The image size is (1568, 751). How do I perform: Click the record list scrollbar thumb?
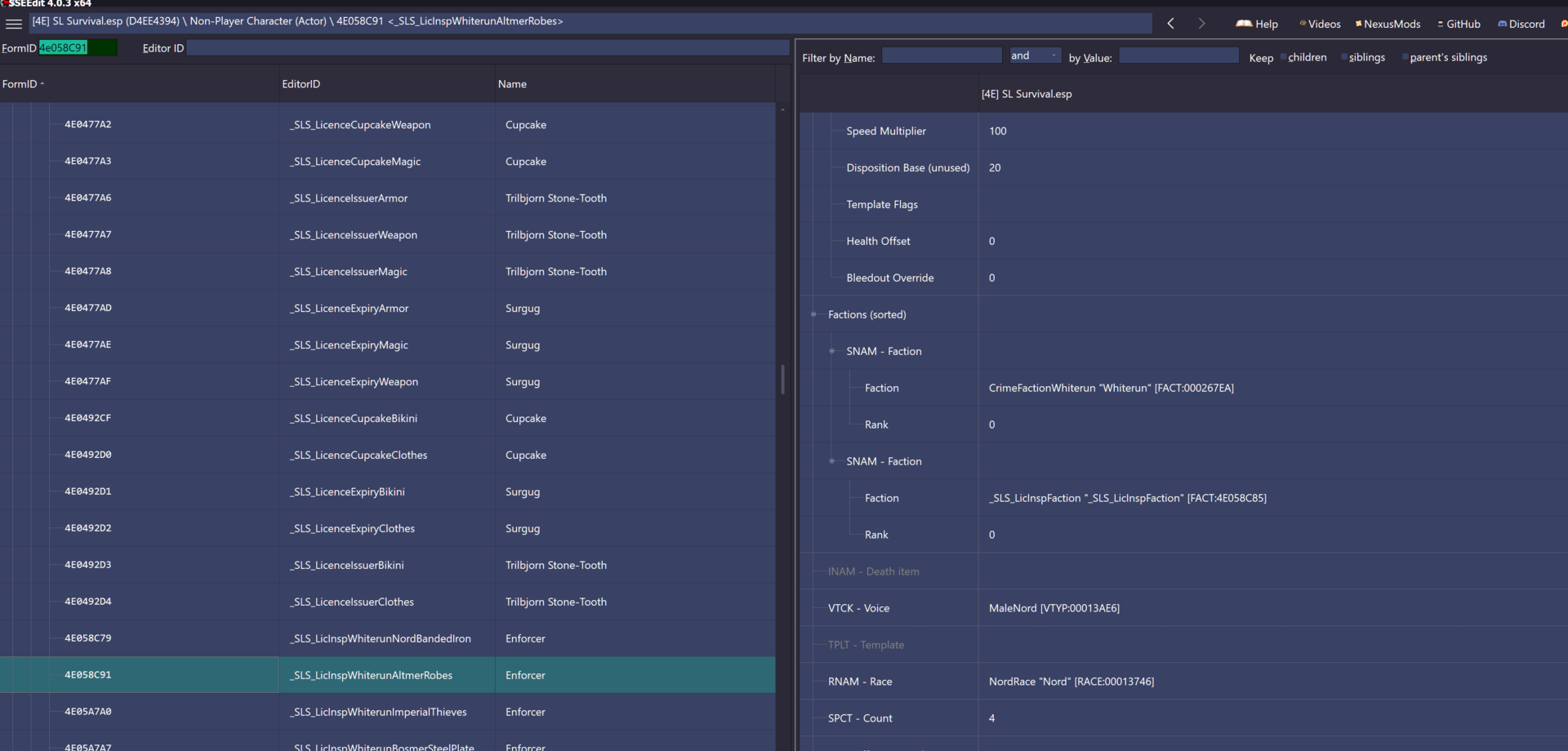point(782,380)
